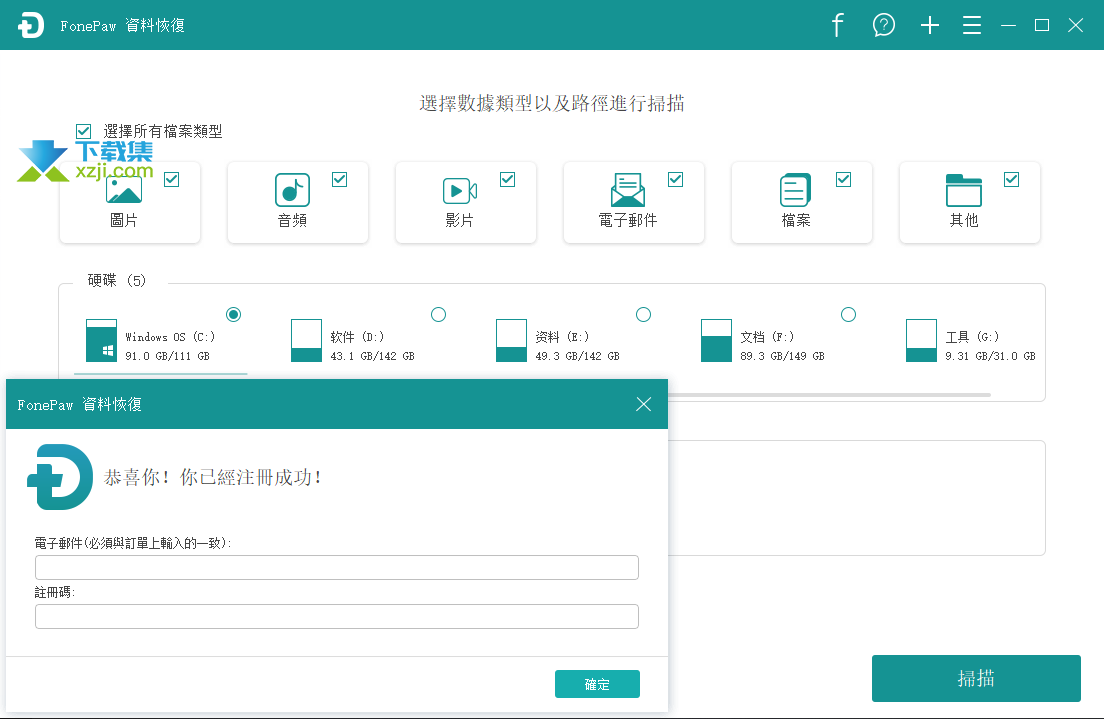The width and height of the screenshot is (1104, 719).
Task: Close the FonePaw main window
Action: (1075, 25)
